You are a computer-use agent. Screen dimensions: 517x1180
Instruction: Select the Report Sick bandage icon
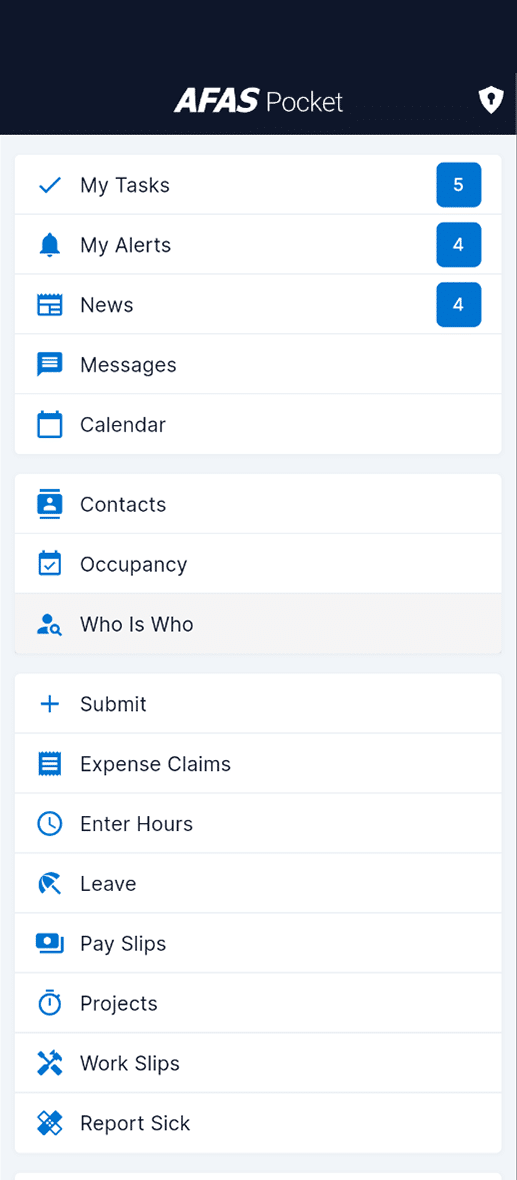[x=50, y=1123]
